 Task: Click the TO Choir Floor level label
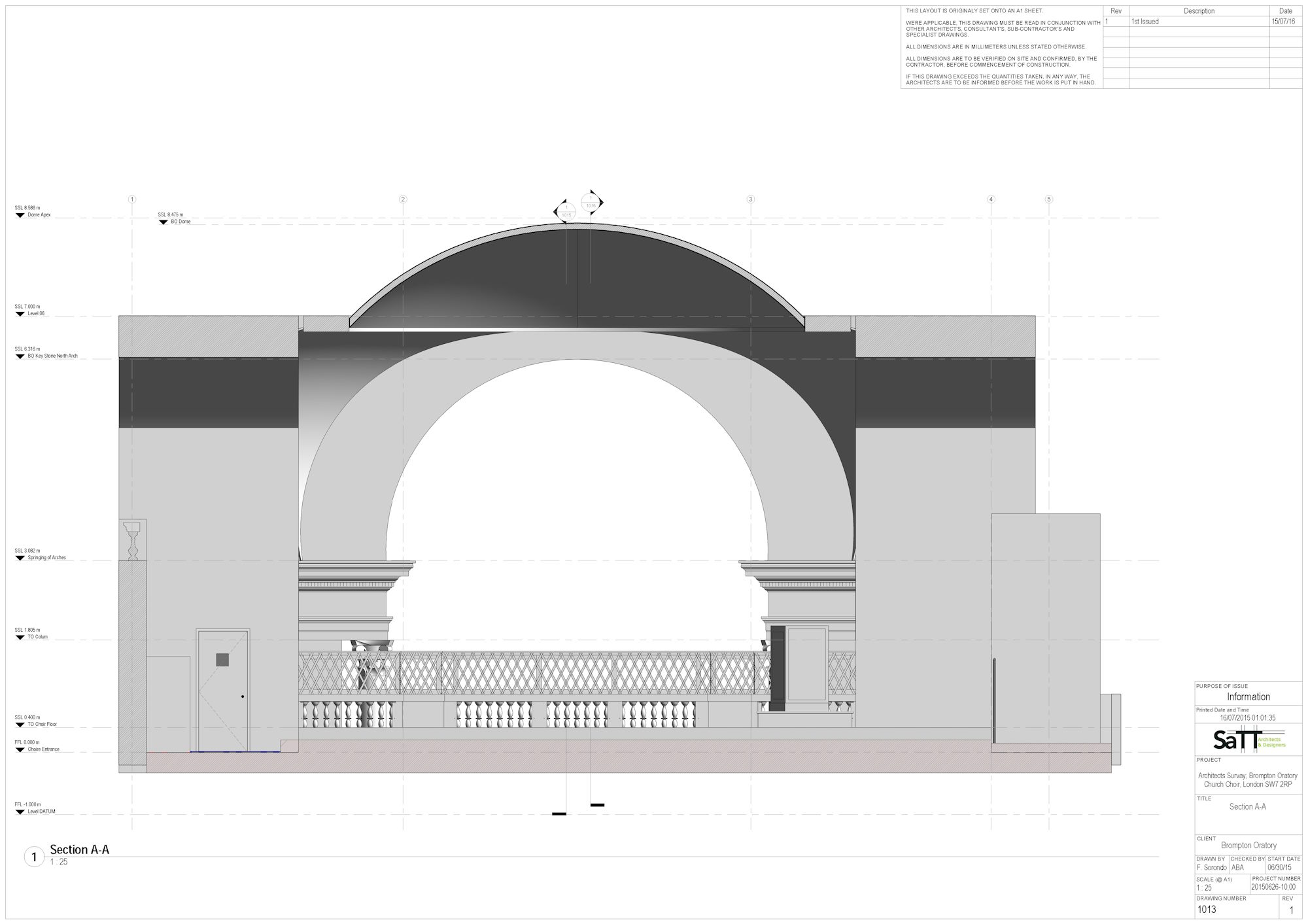(42, 725)
